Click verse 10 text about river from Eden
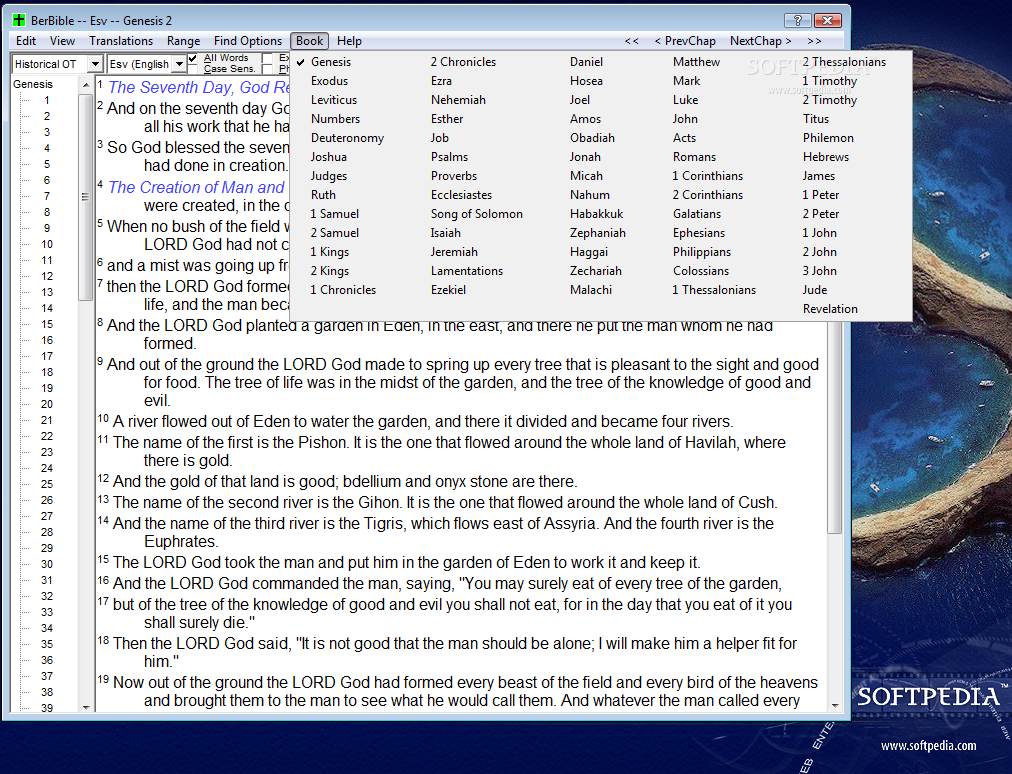The height and width of the screenshot is (774, 1012). tap(423, 422)
